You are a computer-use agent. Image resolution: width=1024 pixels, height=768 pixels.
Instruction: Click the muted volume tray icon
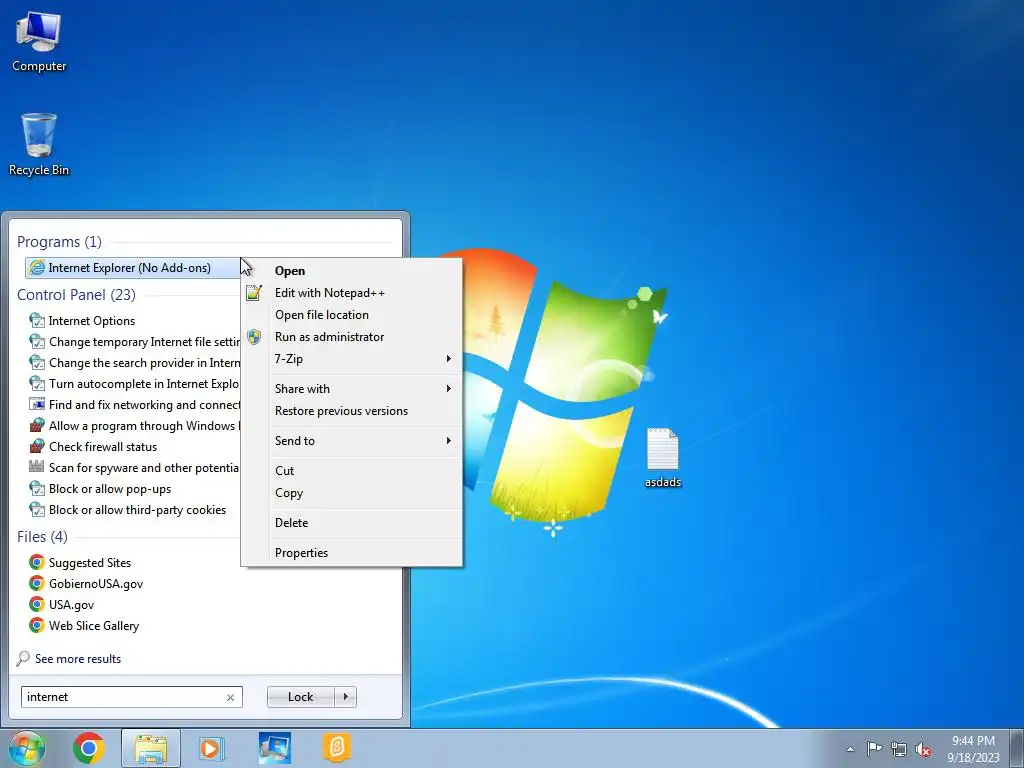[x=923, y=749]
